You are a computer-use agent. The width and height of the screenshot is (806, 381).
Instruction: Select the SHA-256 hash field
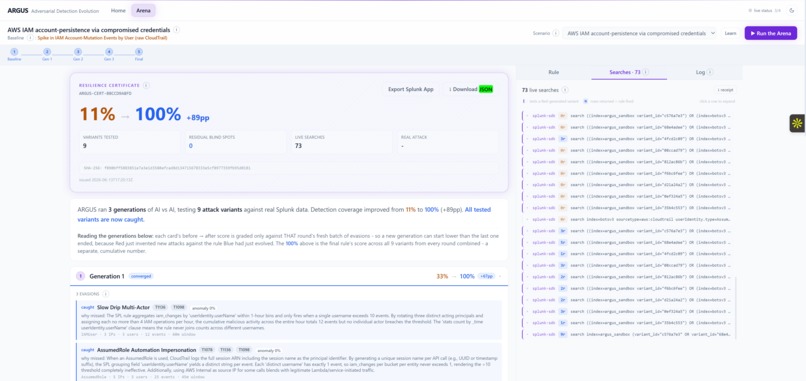pyautogui.click(x=289, y=168)
